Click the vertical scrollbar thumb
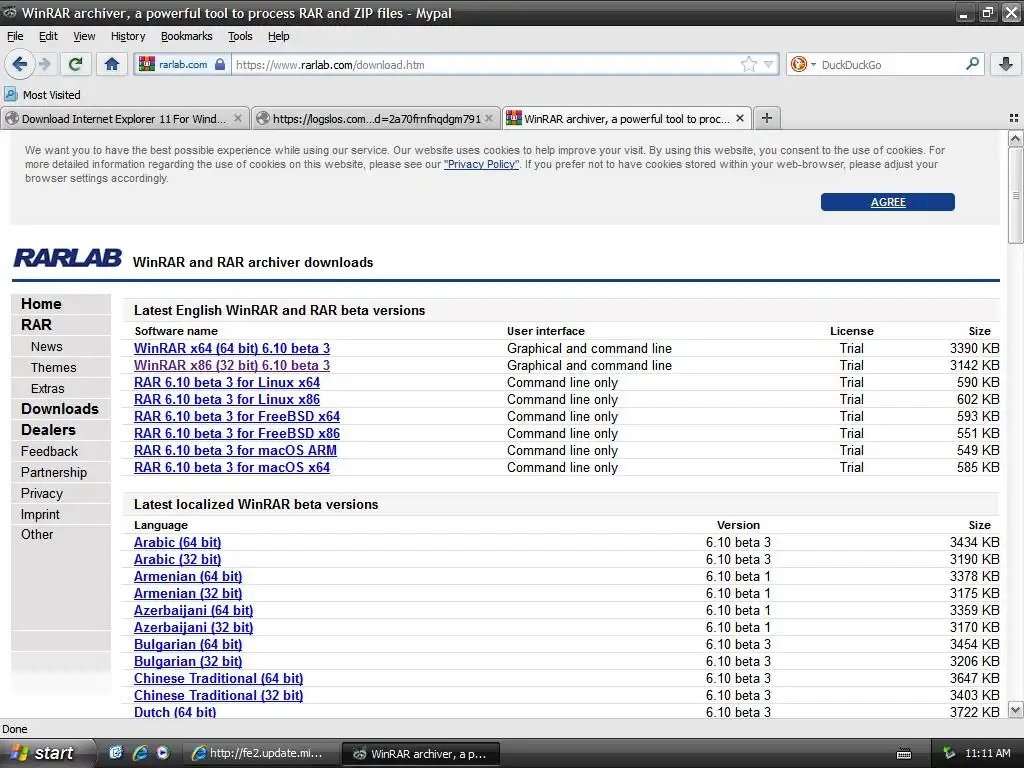This screenshot has width=1024, height=768. pyautogui.click(x=1015, y=195)
